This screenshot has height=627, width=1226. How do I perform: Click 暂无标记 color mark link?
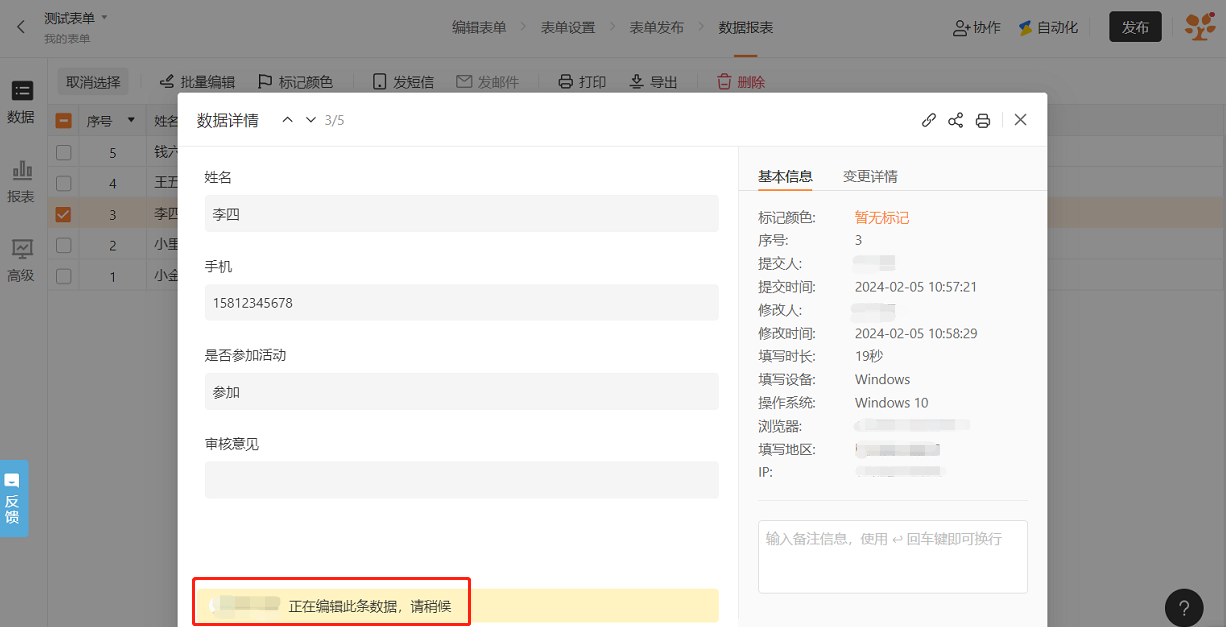pyautogui.click(x=882, y=217)
